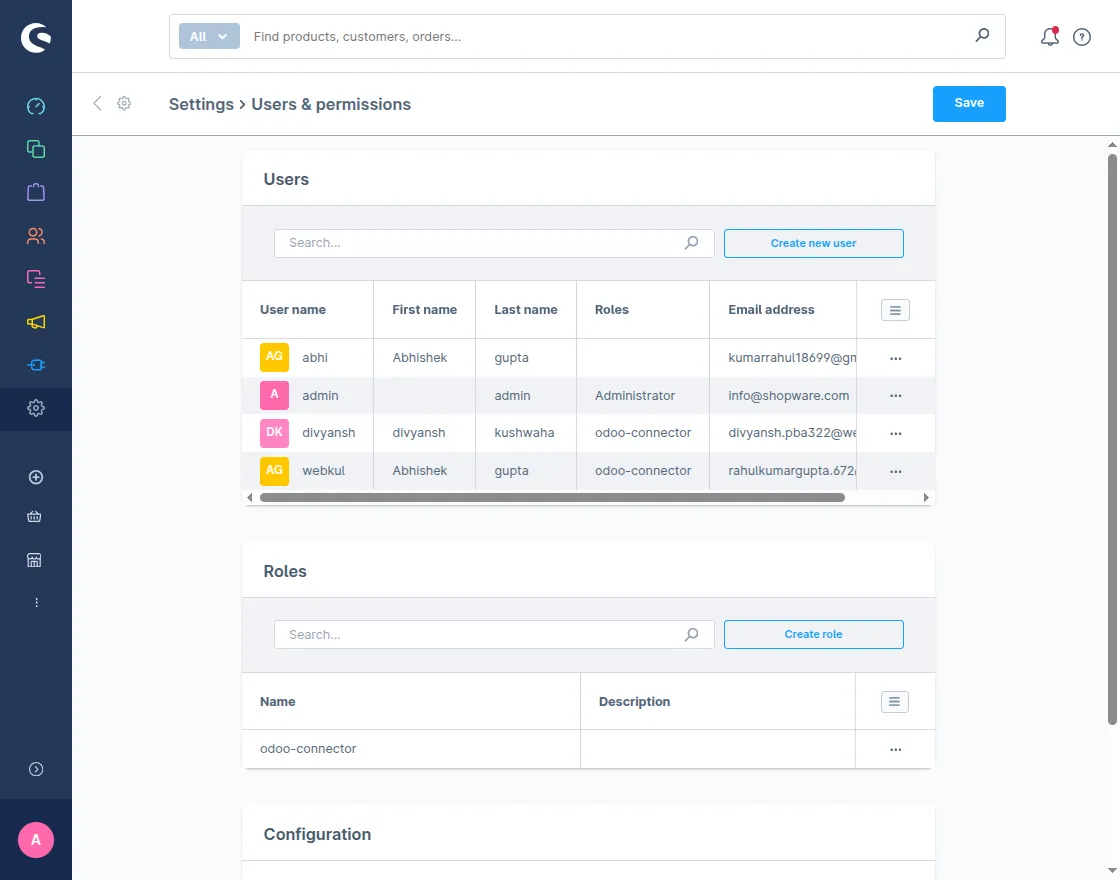Image resolution: width=1120 pixels, height=880 pixels.
Task: Open the All search filter dropdown
Action: click(209, 36)
